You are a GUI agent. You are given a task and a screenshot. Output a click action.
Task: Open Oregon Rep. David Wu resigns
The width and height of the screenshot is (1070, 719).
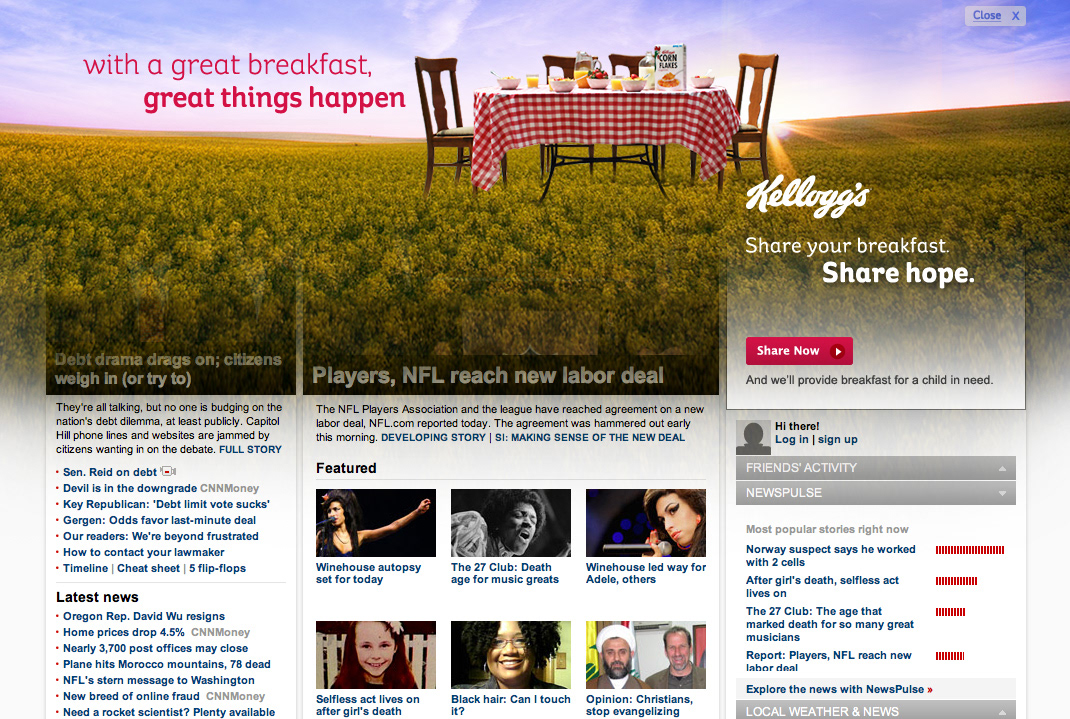(144, 616)
